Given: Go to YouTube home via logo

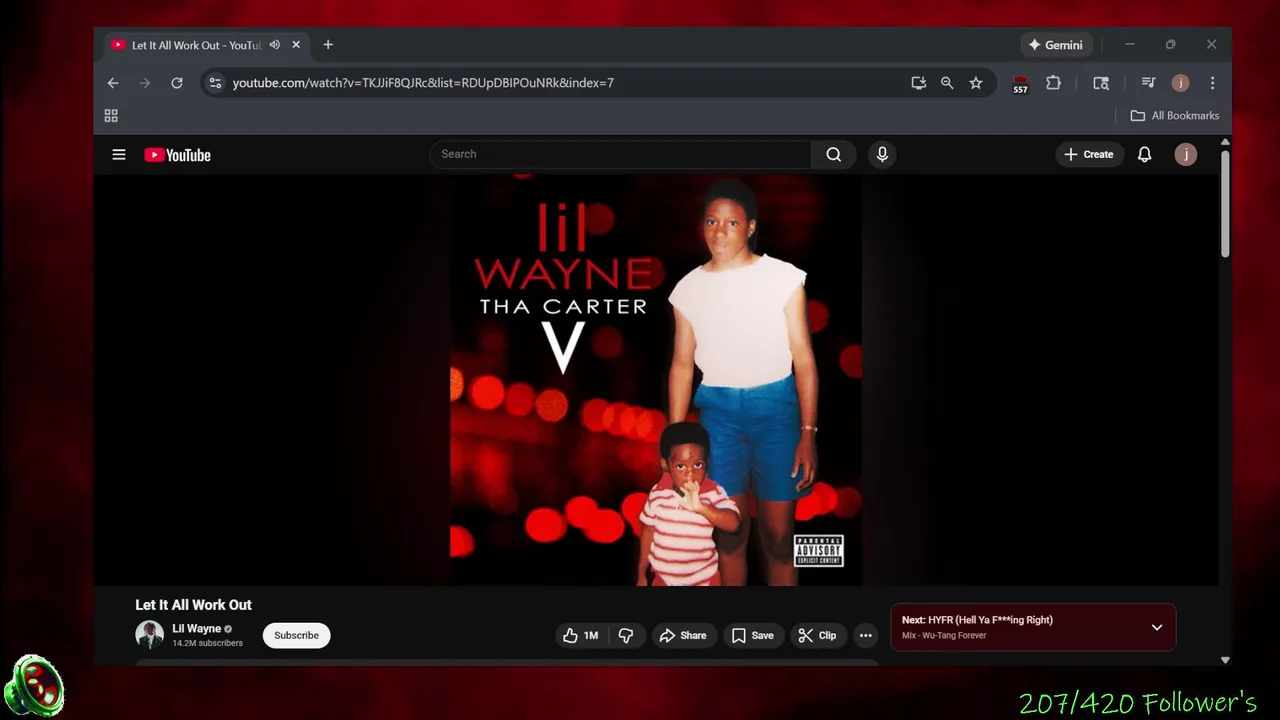Looking at the screenshot, I should 177,155.
